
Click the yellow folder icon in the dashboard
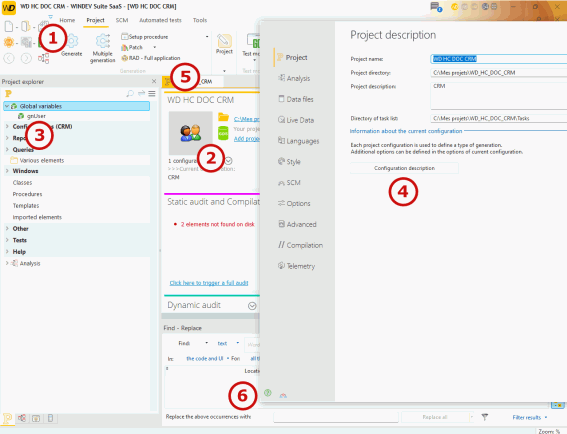tap(223, 117)
